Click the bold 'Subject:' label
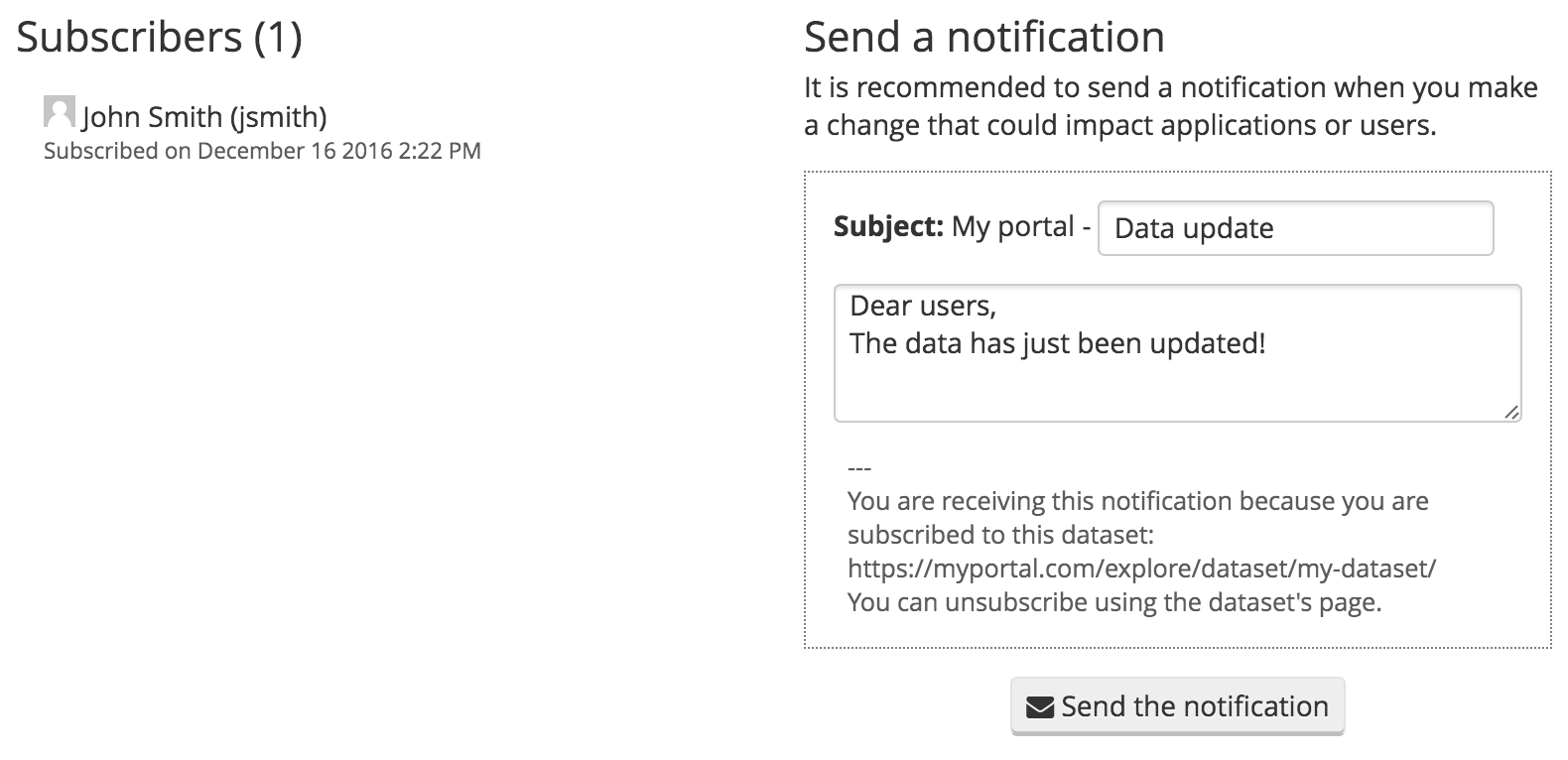Screen dimensions: 1568x760 887,227
